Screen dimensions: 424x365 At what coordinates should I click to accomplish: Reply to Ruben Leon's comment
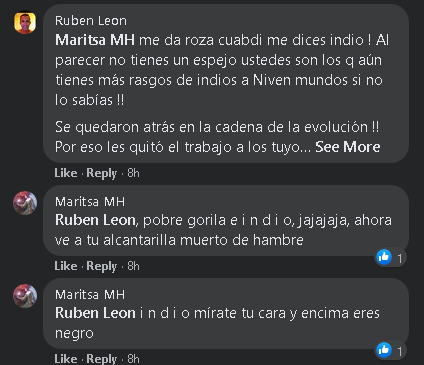(102, 173)
